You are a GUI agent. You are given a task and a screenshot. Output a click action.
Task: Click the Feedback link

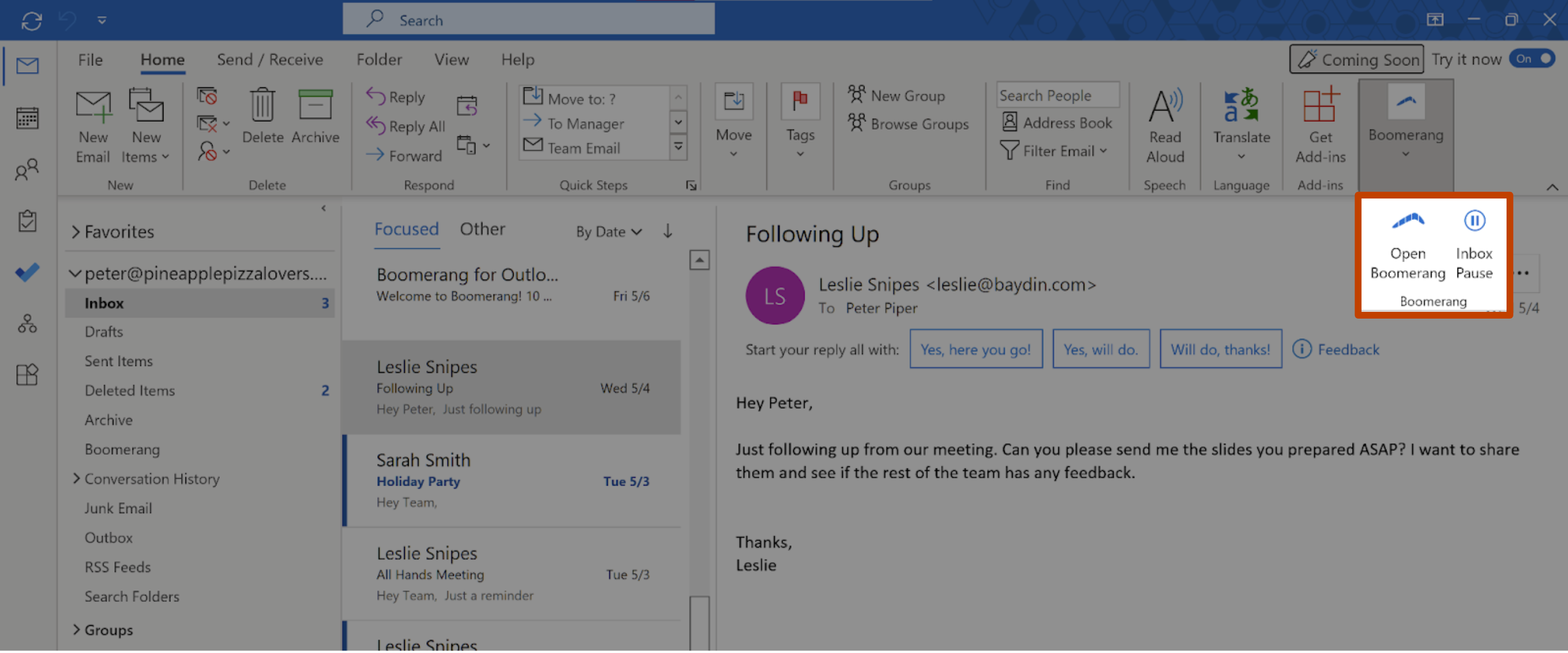pos(1336,349)
